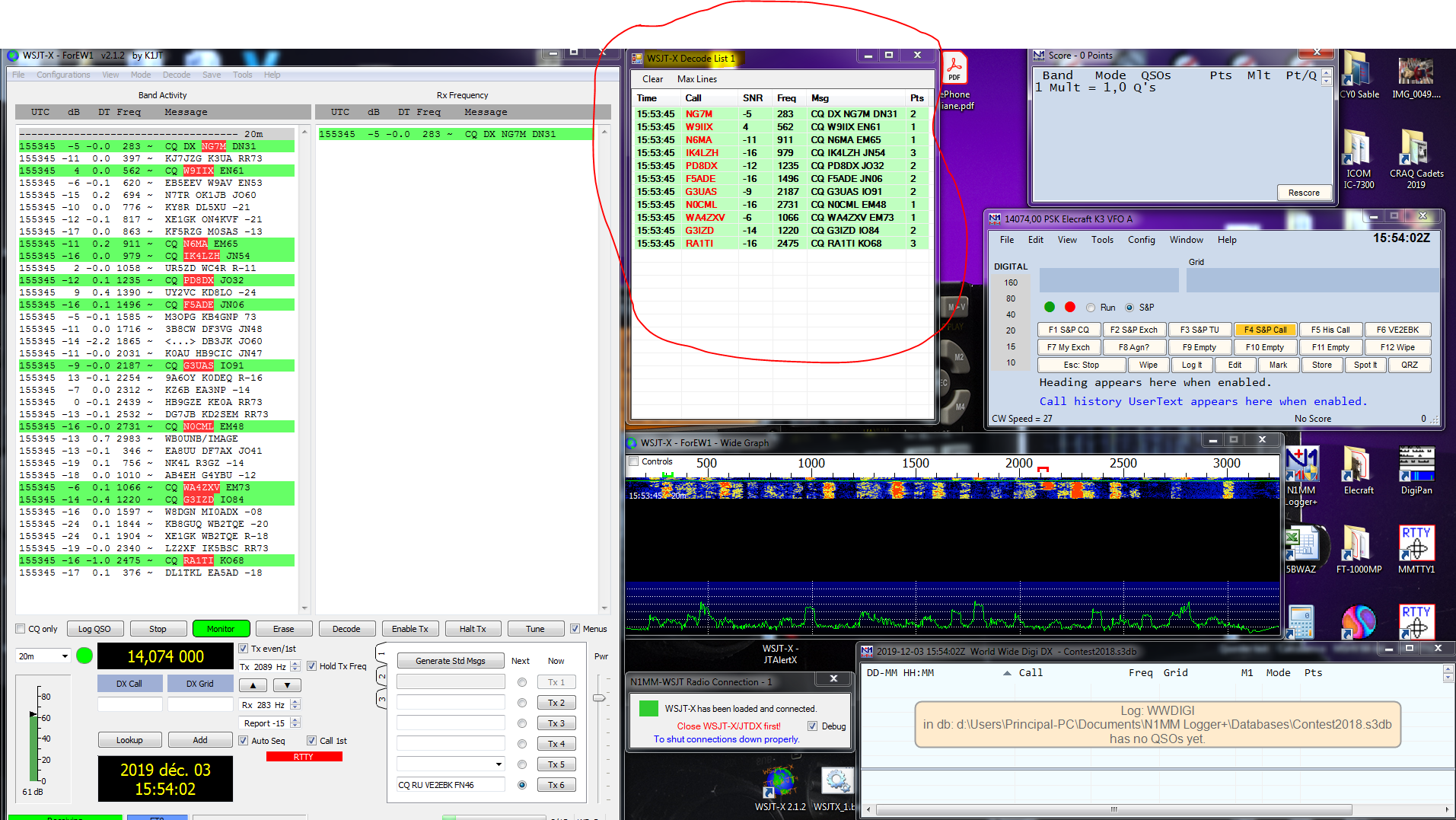Click the green frequency indicator beside 14,074 000
1456x820 pixels.
pos(84,656)
